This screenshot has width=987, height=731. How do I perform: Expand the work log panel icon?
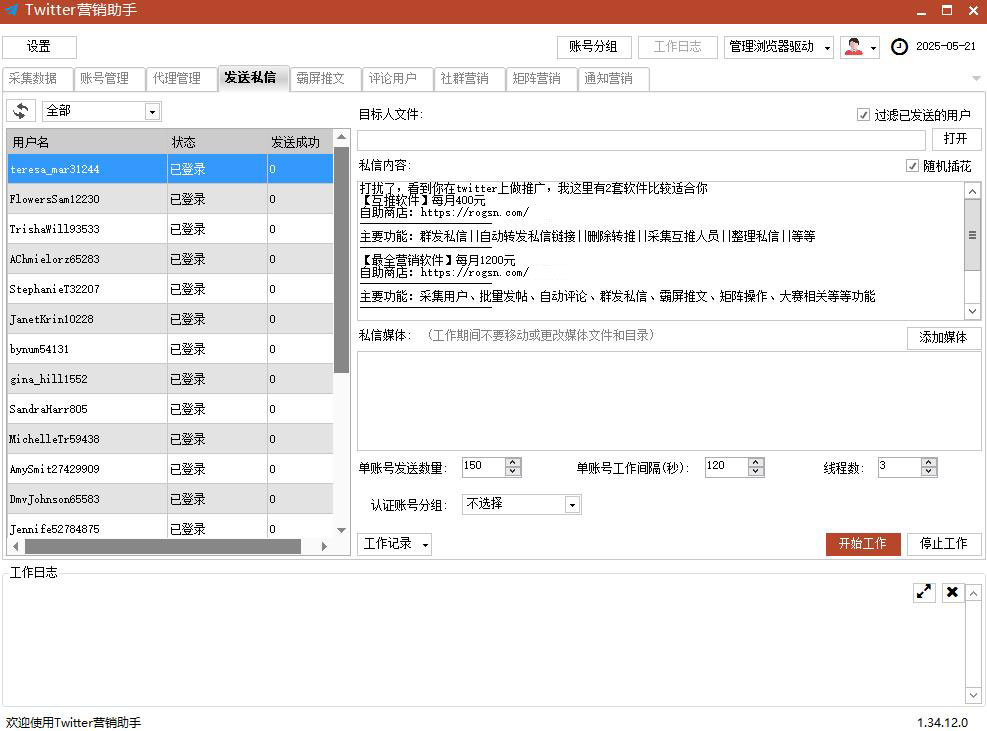[924, 592]
